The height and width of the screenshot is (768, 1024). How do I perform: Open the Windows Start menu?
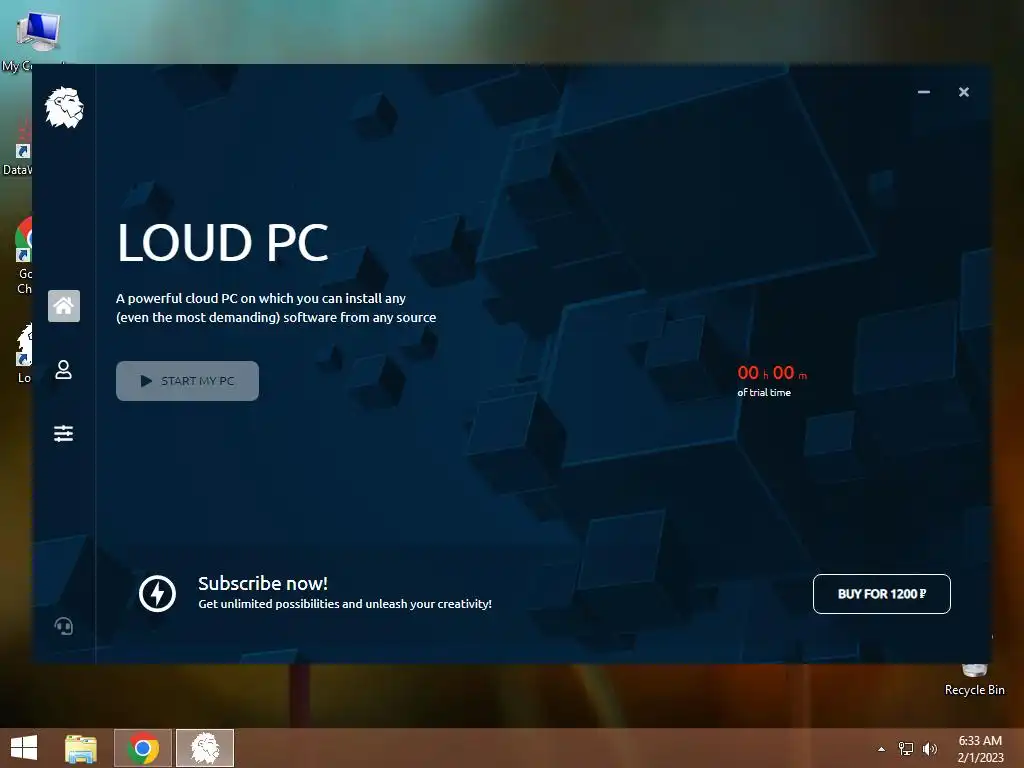24,748
